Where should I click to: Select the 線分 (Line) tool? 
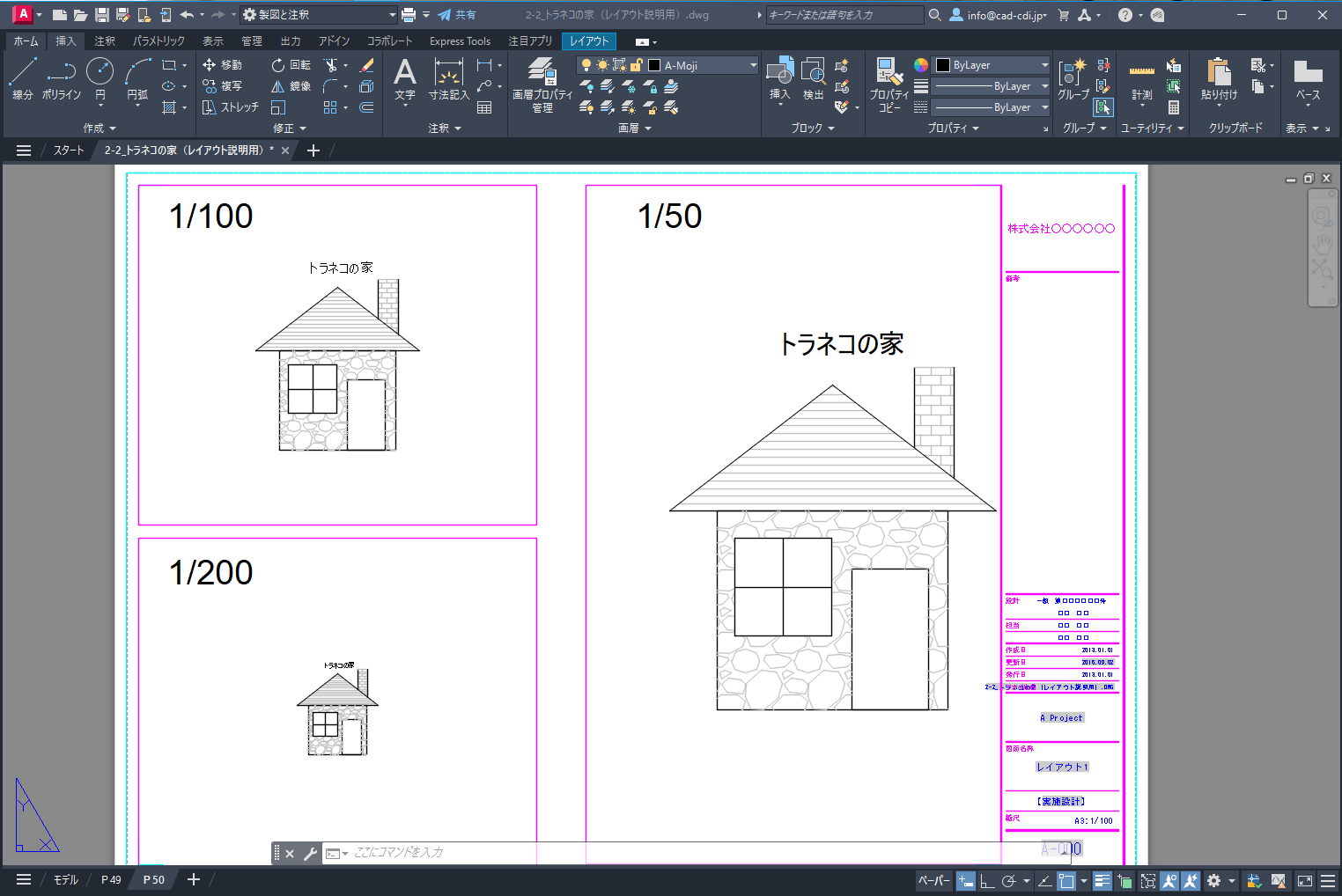point(22,77)
